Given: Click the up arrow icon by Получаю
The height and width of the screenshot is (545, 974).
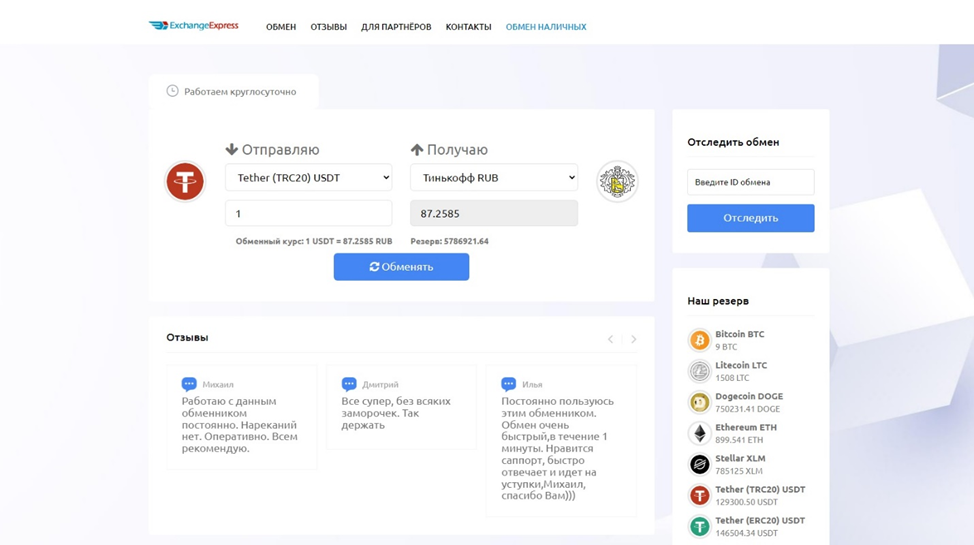Looking at the screenshot, I should (417, 150).
